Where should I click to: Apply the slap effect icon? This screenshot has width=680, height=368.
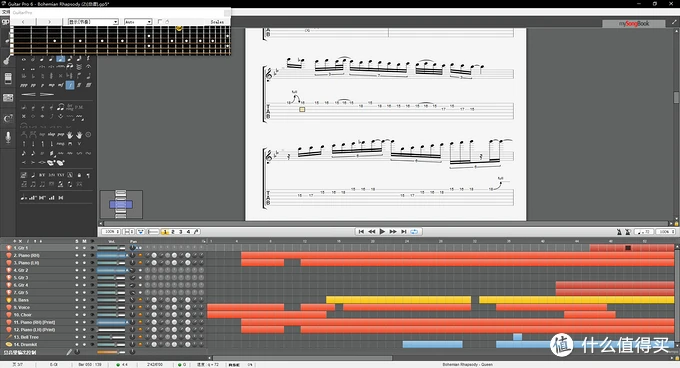pyautogui.click(x=51, y=134)
